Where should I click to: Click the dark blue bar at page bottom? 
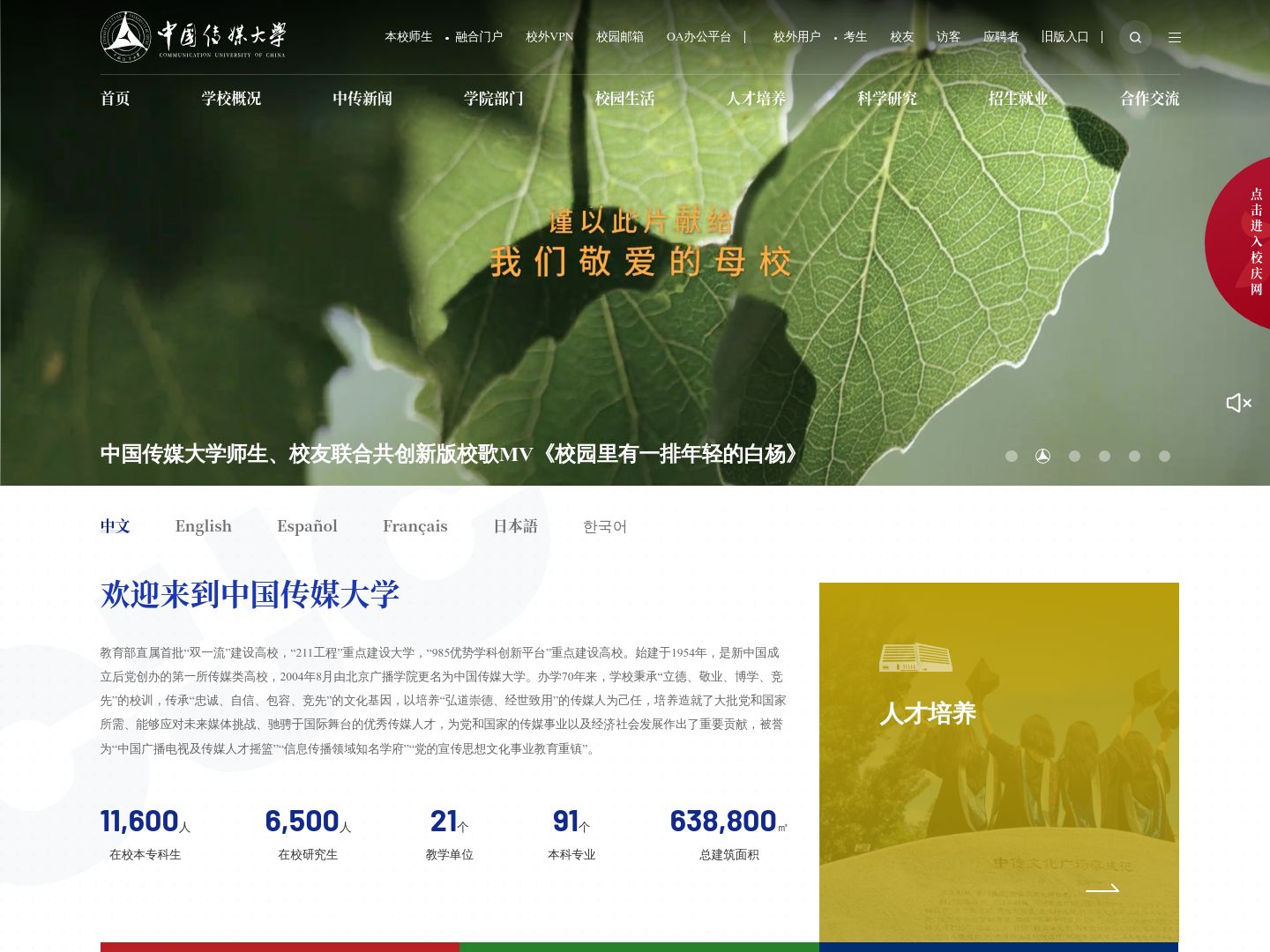click(x=999, y=947)
